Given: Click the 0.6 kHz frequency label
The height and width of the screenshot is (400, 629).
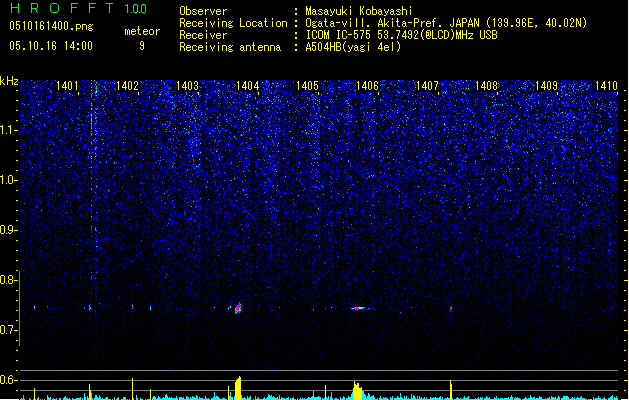Looking at the screenshot, I should pyautogui.click(x=8, y=380).
